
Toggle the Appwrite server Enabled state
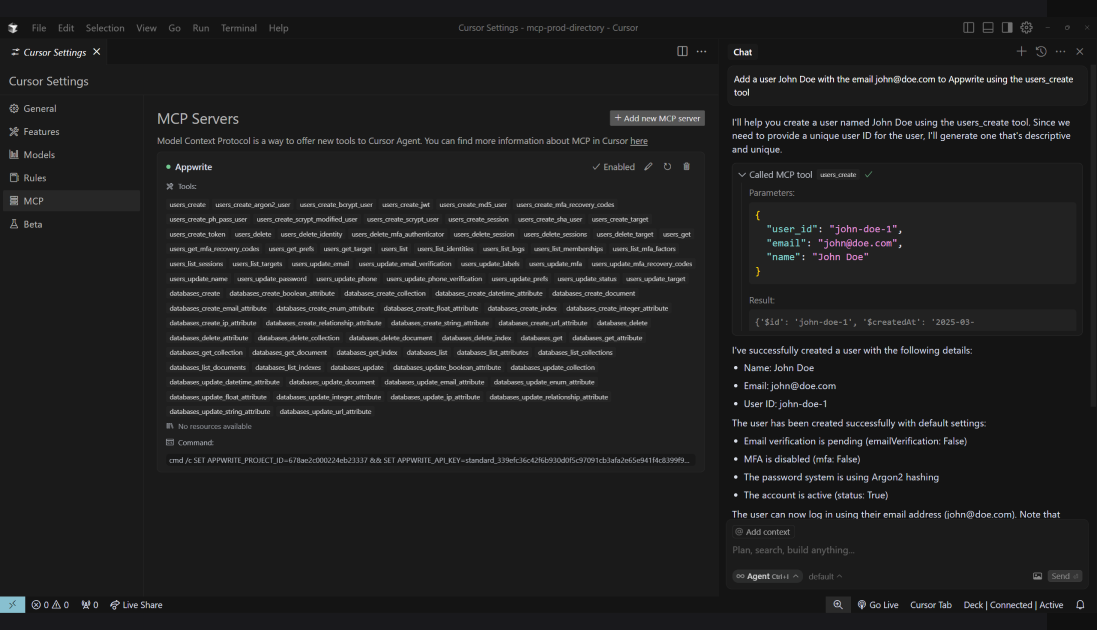(613, 167)
